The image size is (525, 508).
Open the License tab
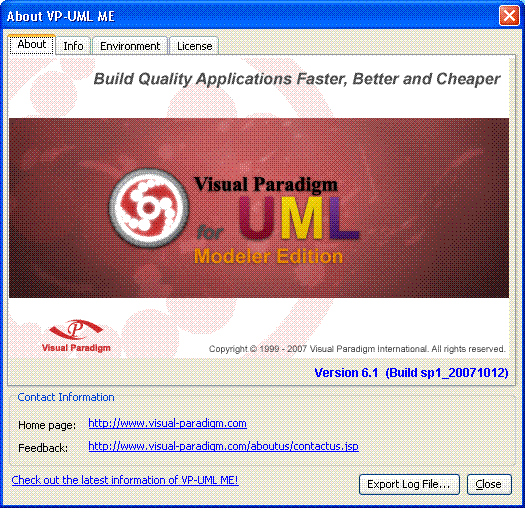195,46
